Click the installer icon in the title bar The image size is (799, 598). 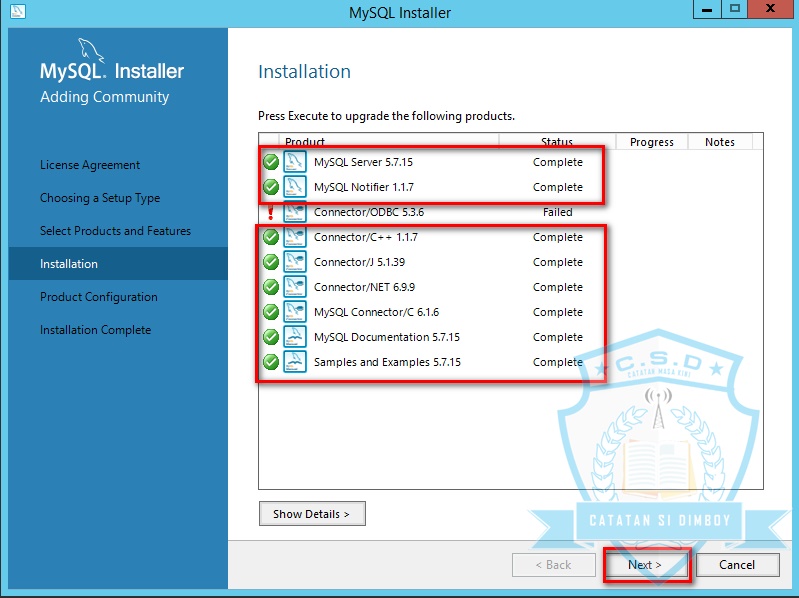tap(18, 11)
